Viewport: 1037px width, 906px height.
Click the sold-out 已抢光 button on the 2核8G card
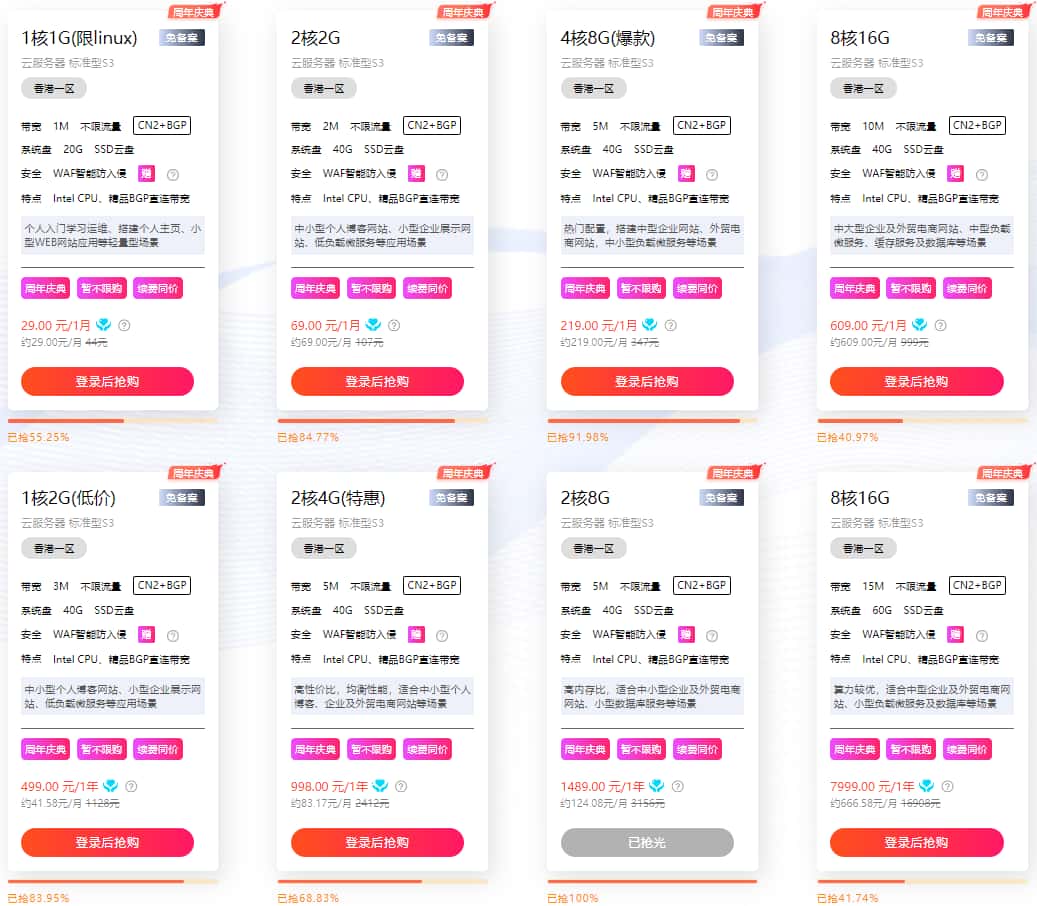click(x=647, y=842)
